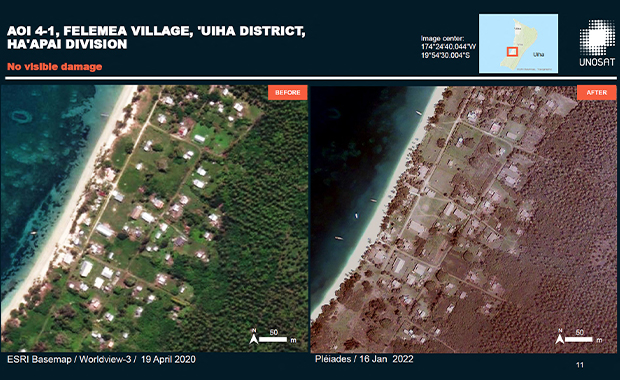This screenshot has width=620, height=380.
Task: Click the Pléiades / 16 Jan 2022 caption
Action: click(364, 359)
